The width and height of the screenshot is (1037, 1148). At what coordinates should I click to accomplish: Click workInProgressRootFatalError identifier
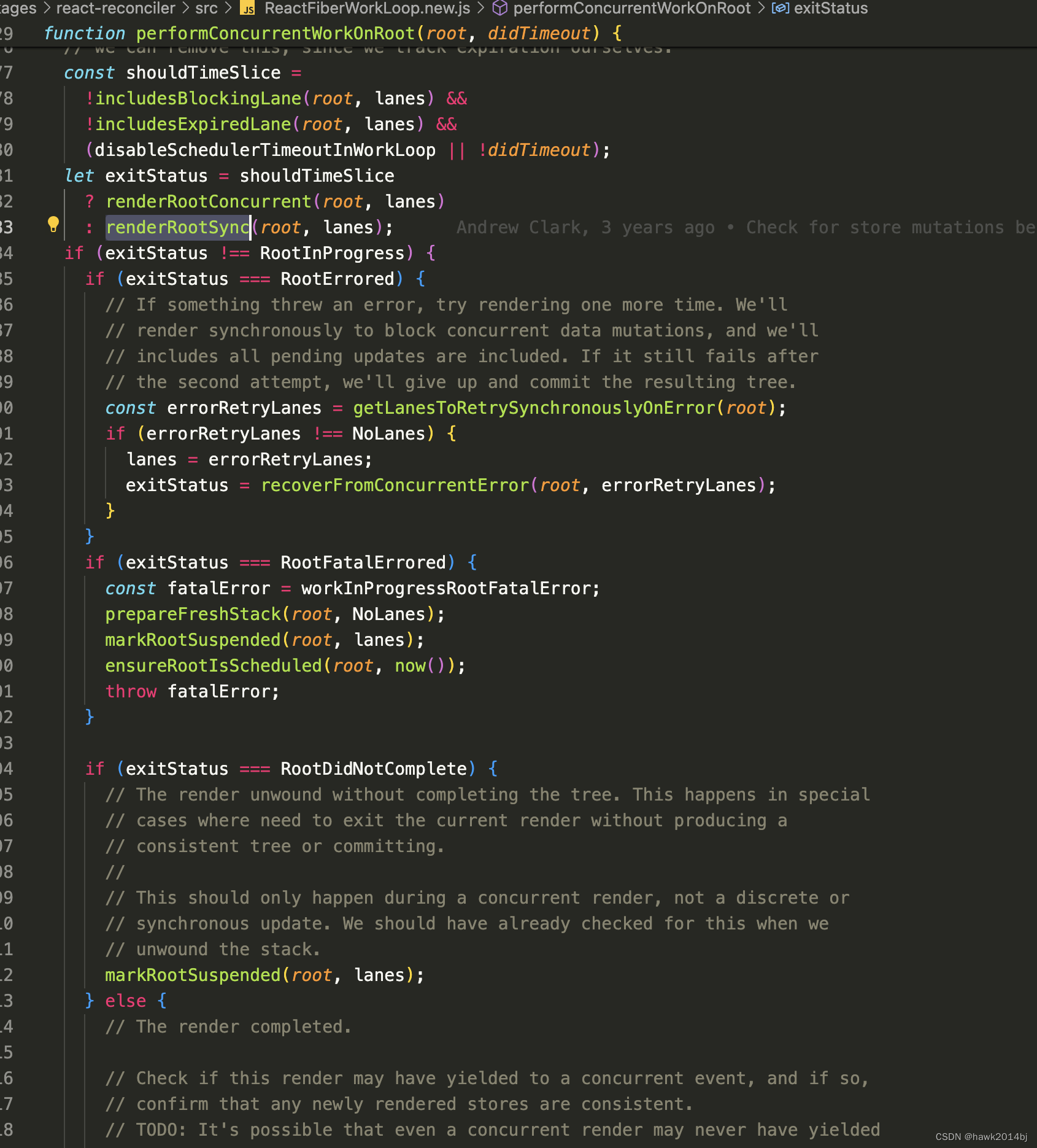(x=446, y=588)
